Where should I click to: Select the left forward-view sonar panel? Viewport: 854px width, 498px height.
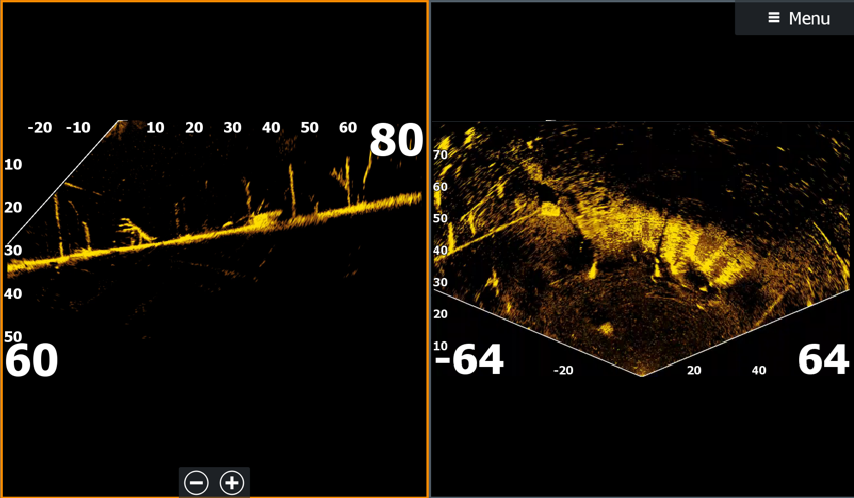tap(214, 249)
